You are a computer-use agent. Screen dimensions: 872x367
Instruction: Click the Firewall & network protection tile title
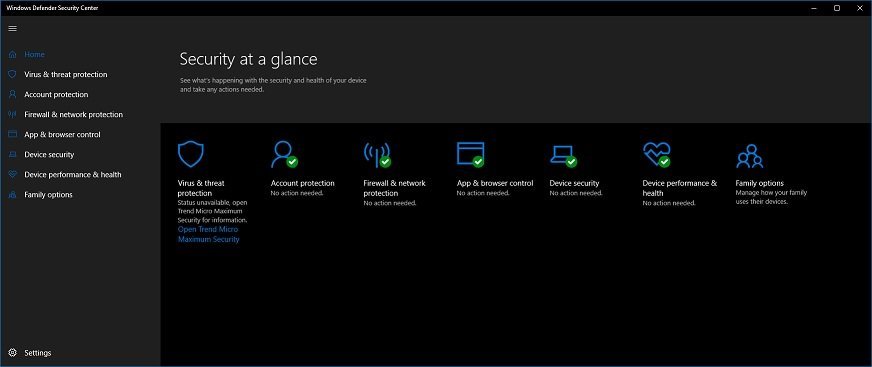(x=394, y=188)
